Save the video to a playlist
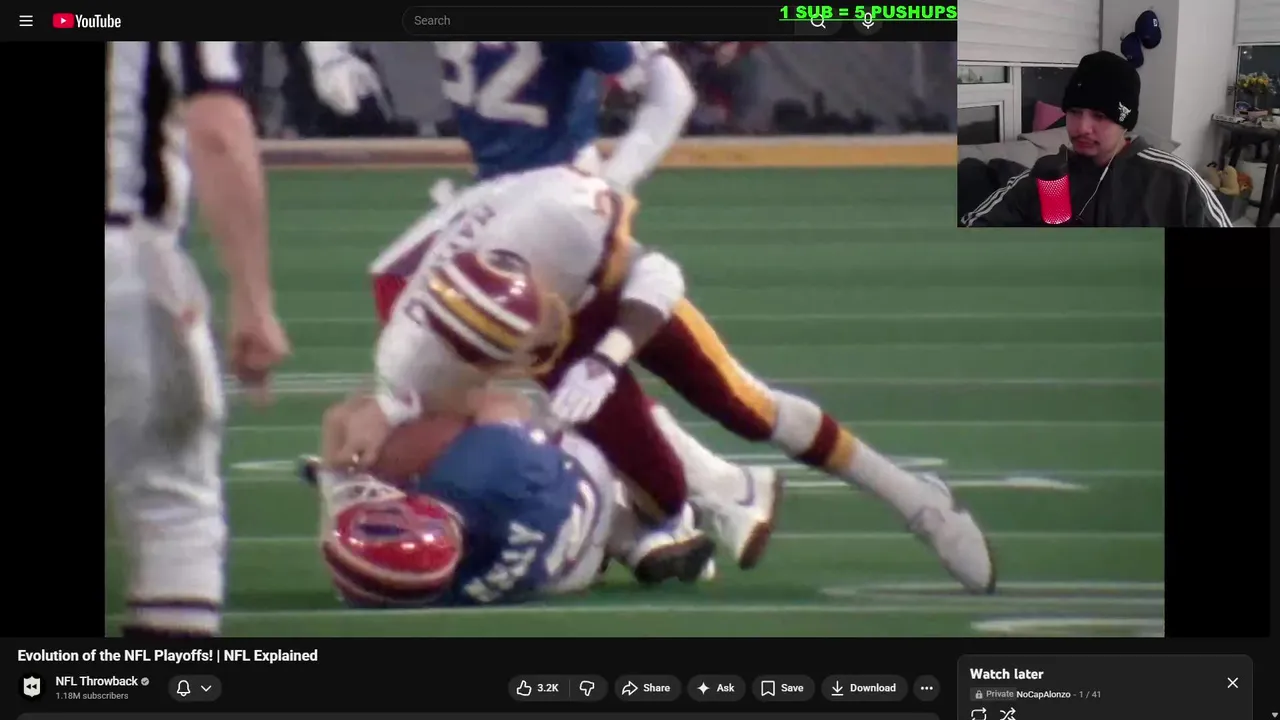The image size is (1280, 720). 782,688
